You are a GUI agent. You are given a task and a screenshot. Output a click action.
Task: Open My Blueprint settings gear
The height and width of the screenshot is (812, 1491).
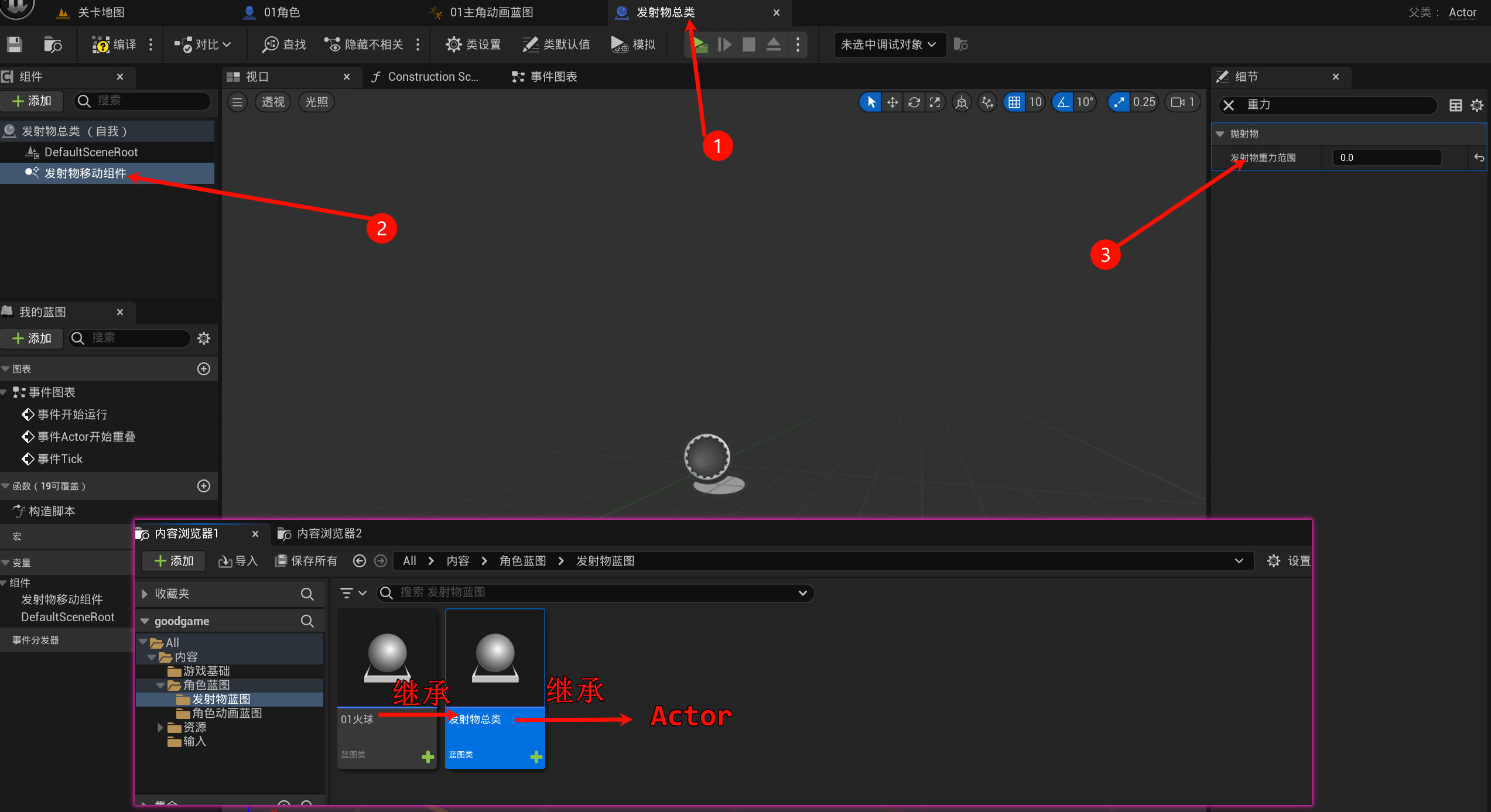point(204,338)
